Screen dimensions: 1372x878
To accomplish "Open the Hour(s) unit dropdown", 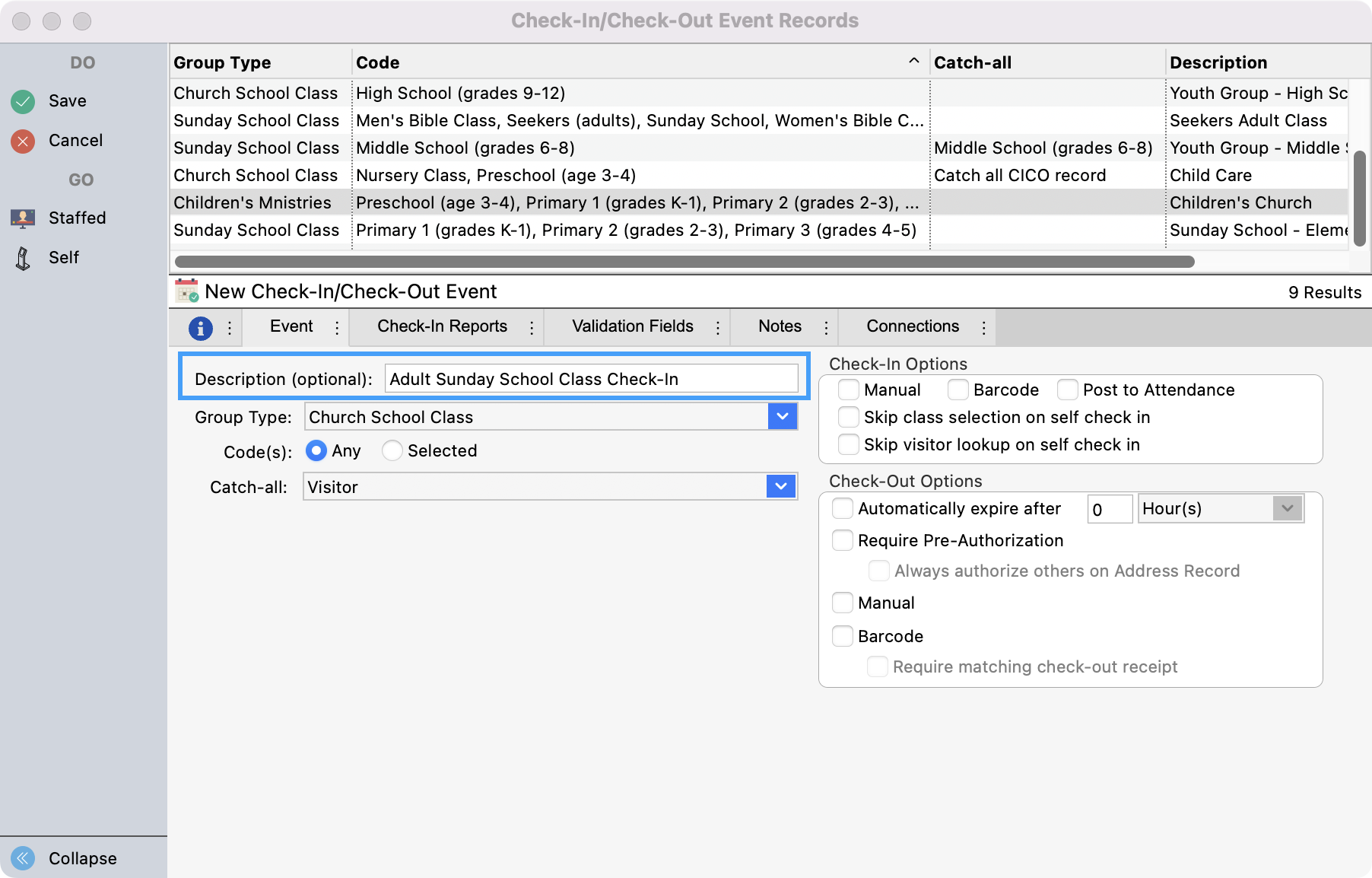I will pos(1287,508).
